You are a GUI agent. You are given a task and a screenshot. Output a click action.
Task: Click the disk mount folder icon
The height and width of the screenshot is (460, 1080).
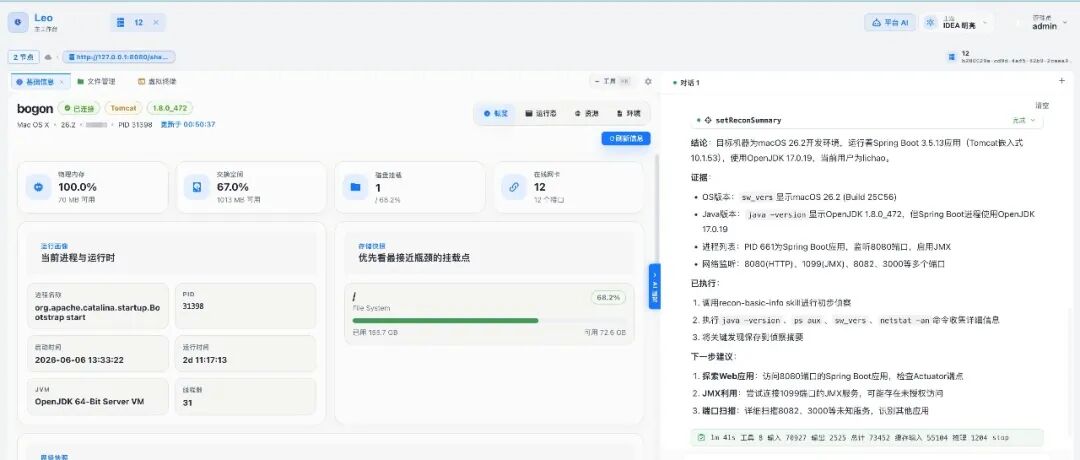click(355, 187)
